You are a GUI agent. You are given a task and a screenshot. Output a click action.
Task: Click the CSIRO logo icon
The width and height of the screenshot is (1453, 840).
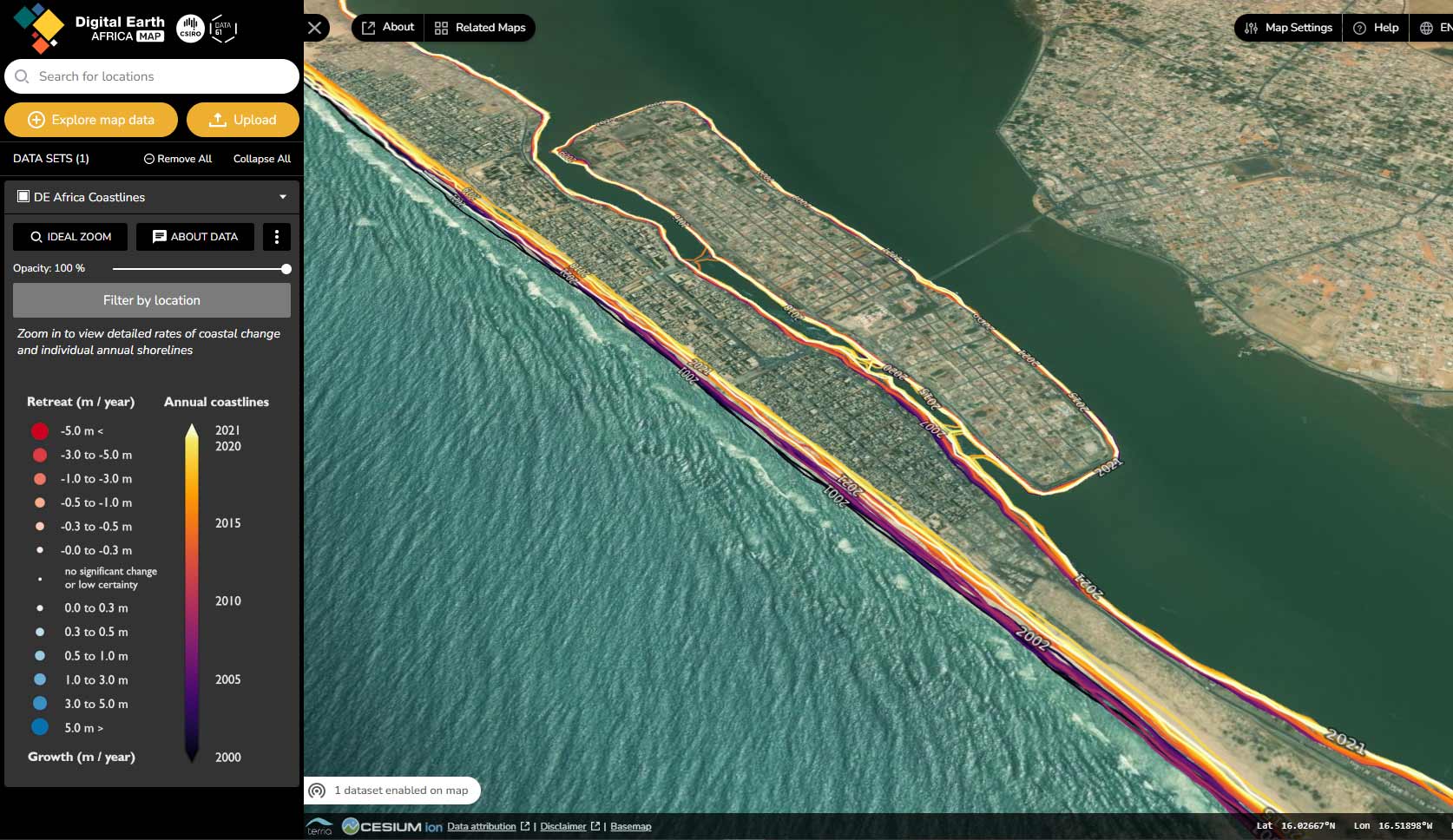190,29
